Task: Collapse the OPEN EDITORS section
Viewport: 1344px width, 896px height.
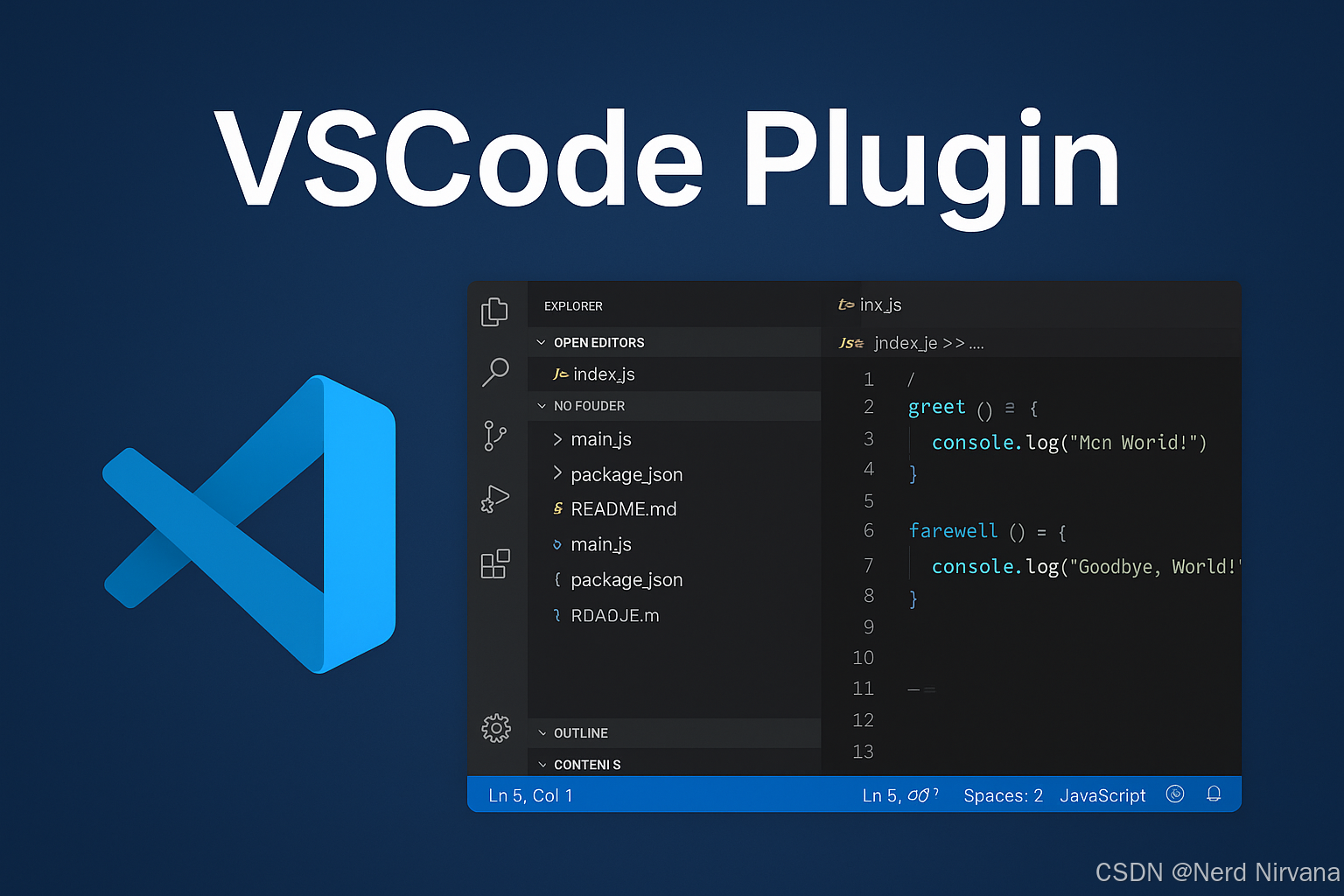Action: tap(542, 342)
